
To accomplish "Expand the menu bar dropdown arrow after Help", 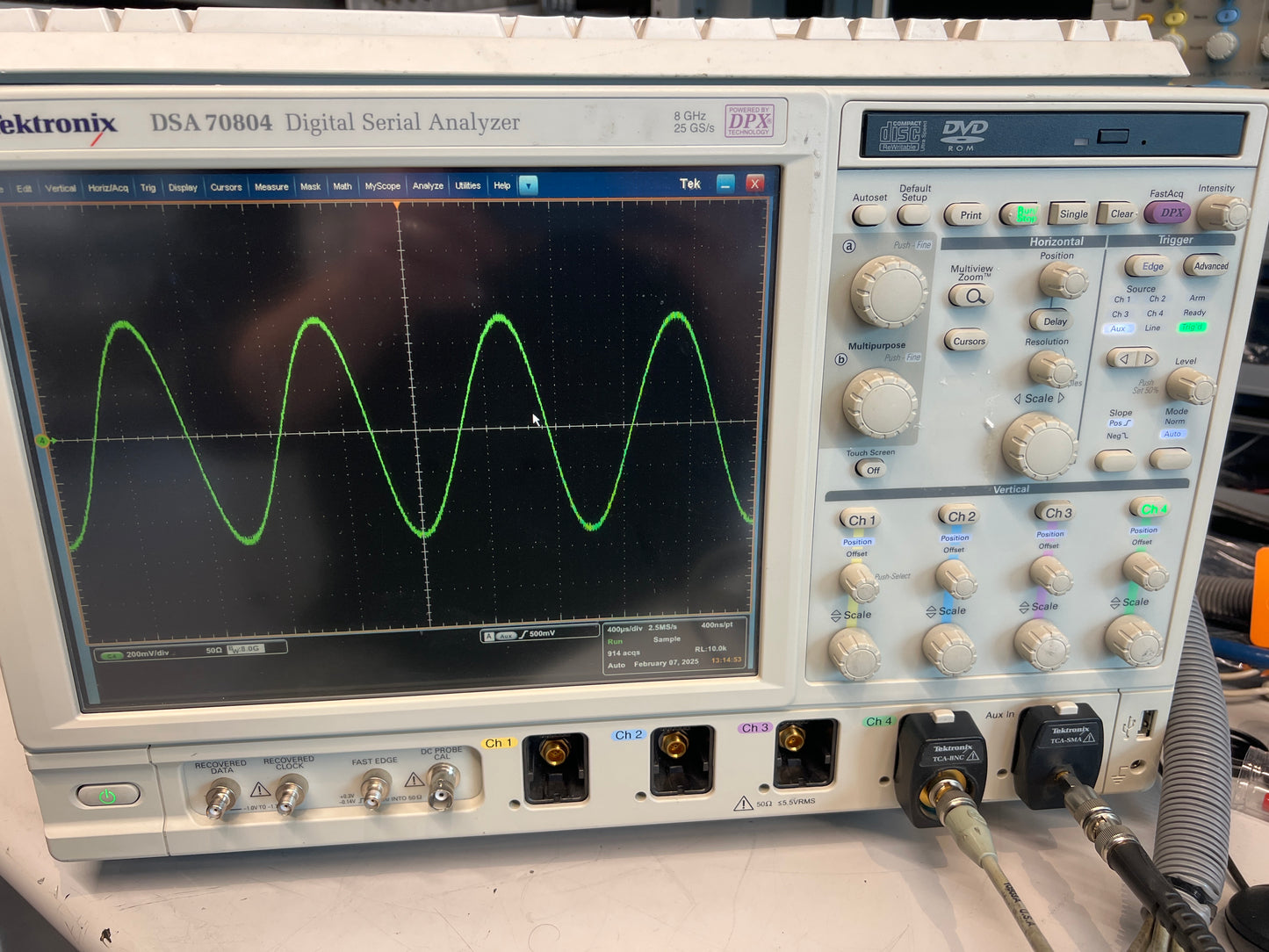I will pos(528,185).
